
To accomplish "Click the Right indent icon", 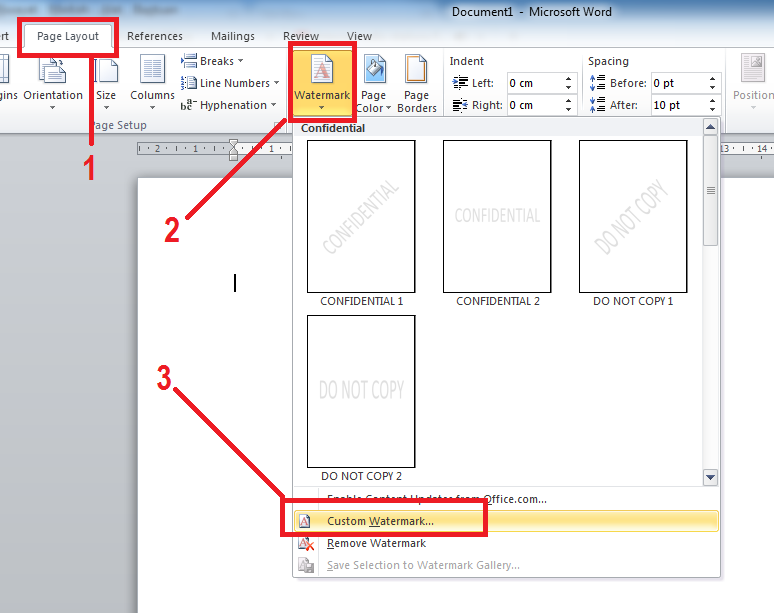I will pyautogui.click(x=460, y=105).
